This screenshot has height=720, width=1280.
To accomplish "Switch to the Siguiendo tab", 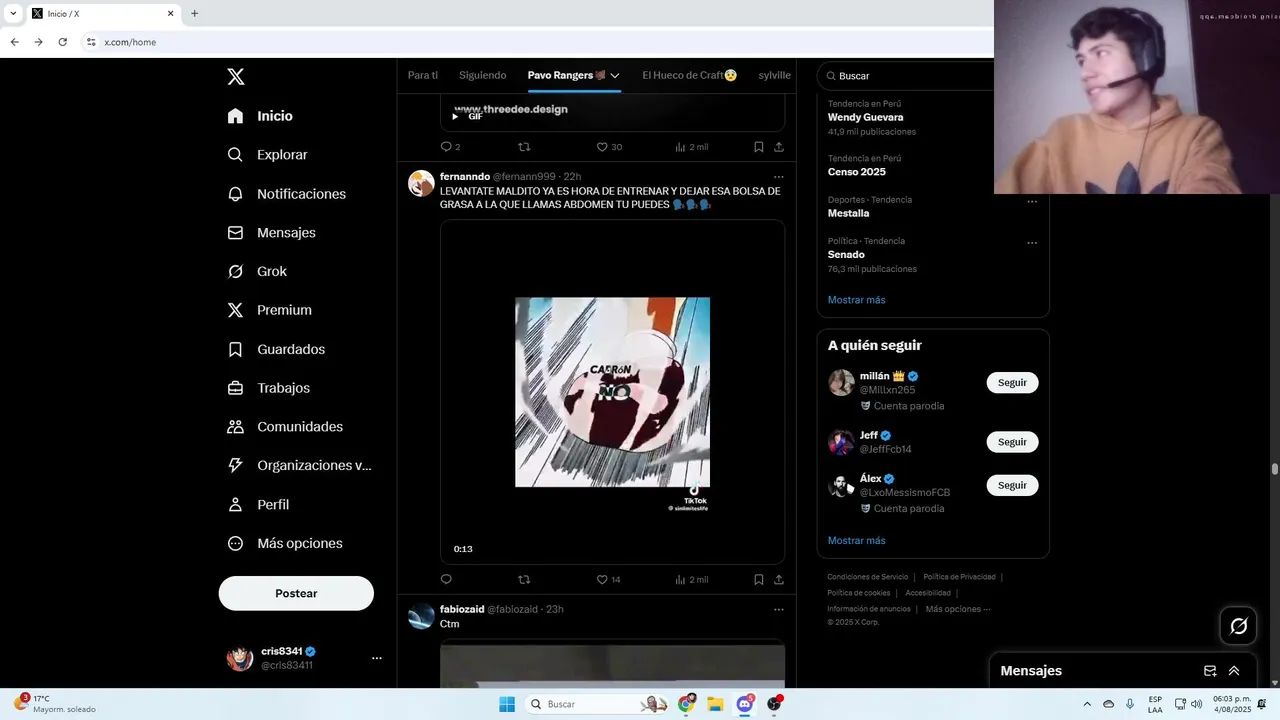I will coord(483,75).
